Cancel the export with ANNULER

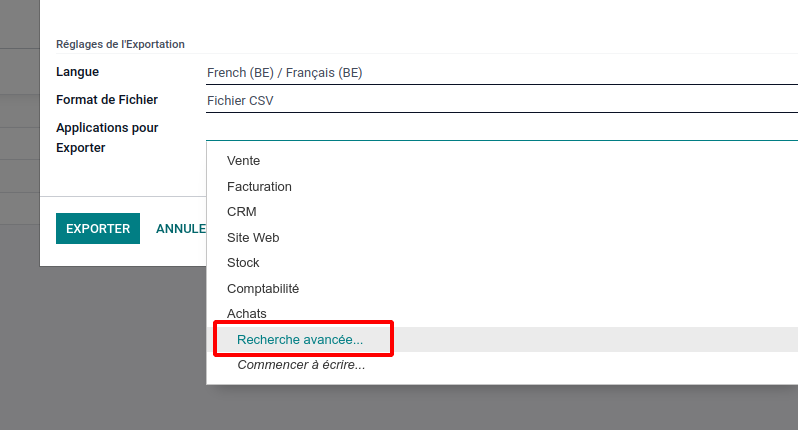coord(181,228)
